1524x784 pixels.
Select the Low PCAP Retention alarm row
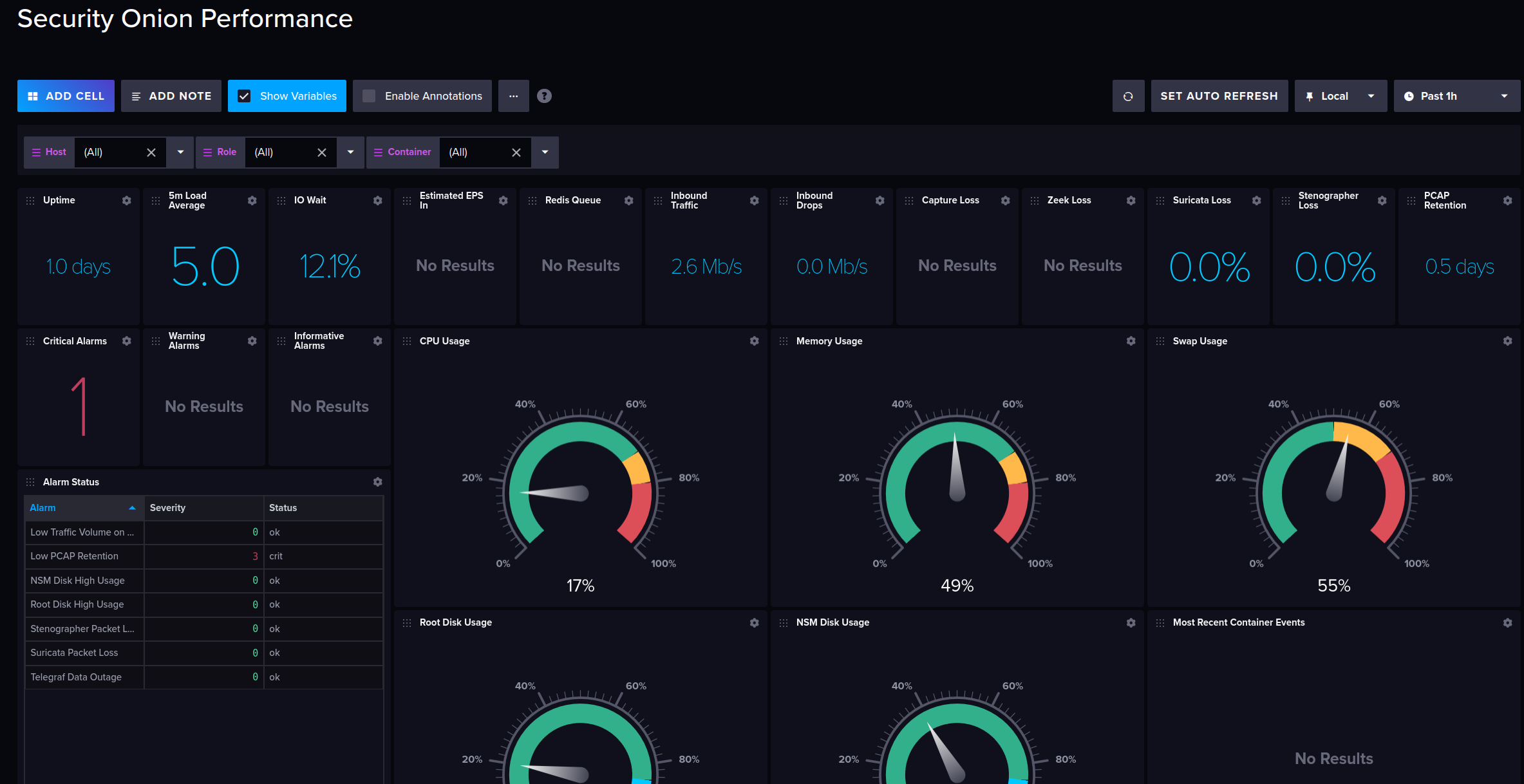point(75,556)
